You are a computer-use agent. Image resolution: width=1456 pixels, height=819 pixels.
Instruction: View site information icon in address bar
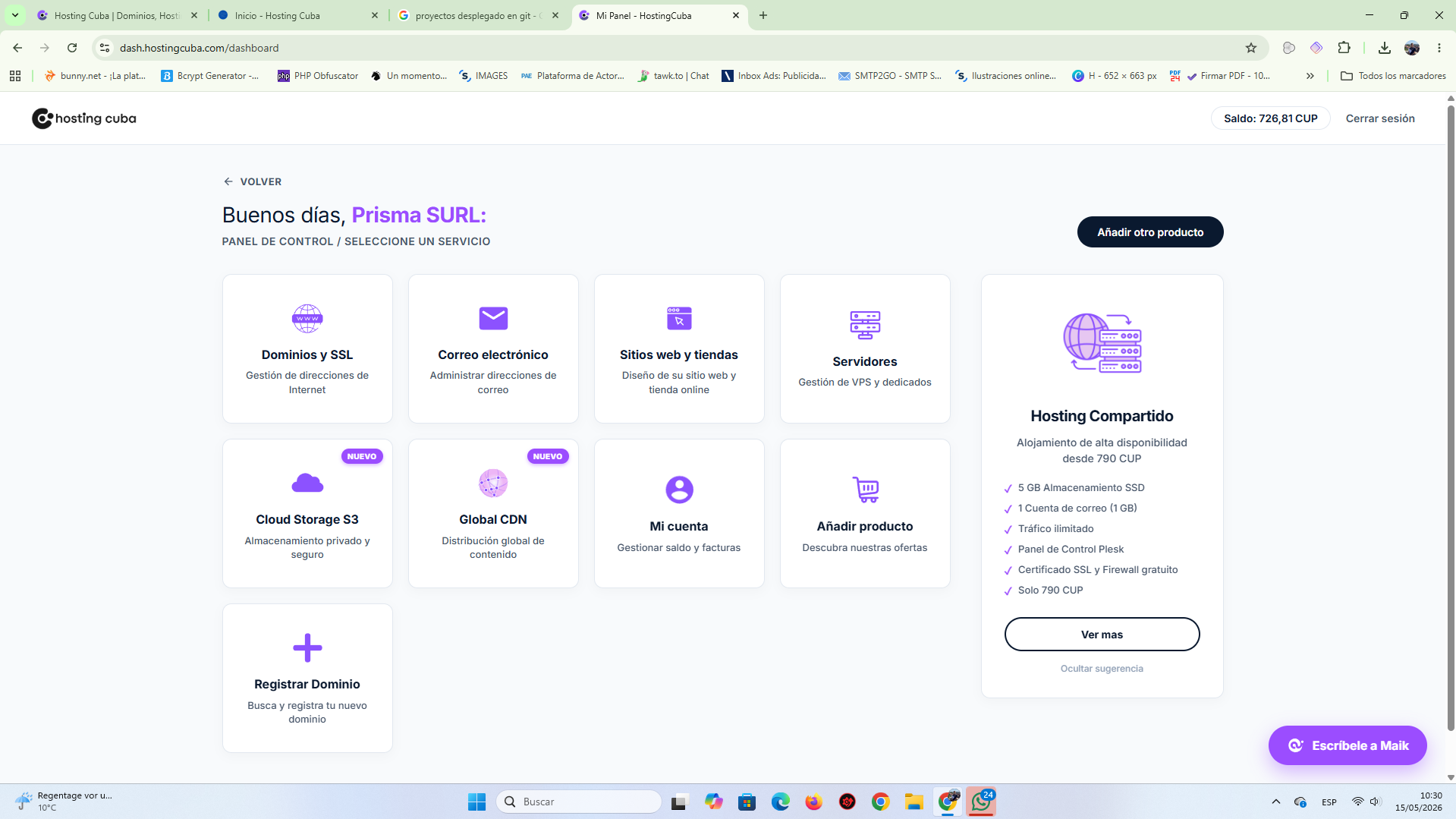[x=105, y=48]
